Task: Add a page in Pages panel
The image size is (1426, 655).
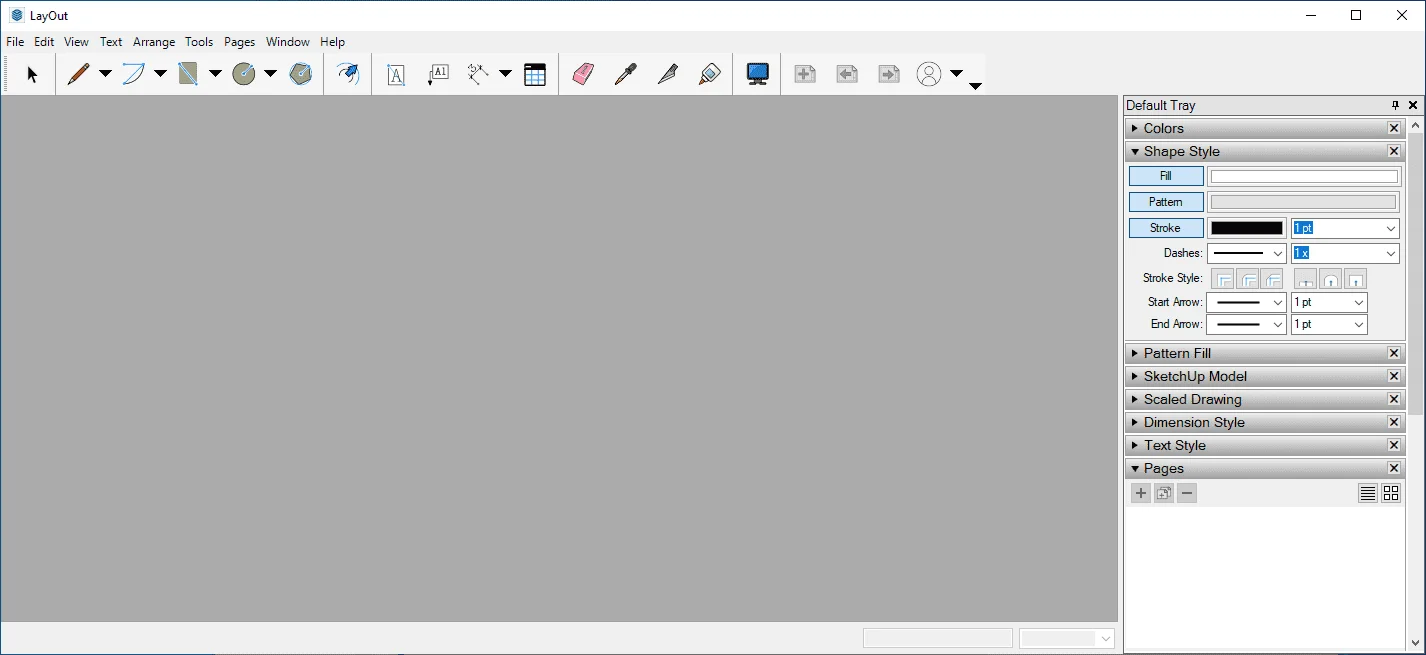Action: (1141, 493)
